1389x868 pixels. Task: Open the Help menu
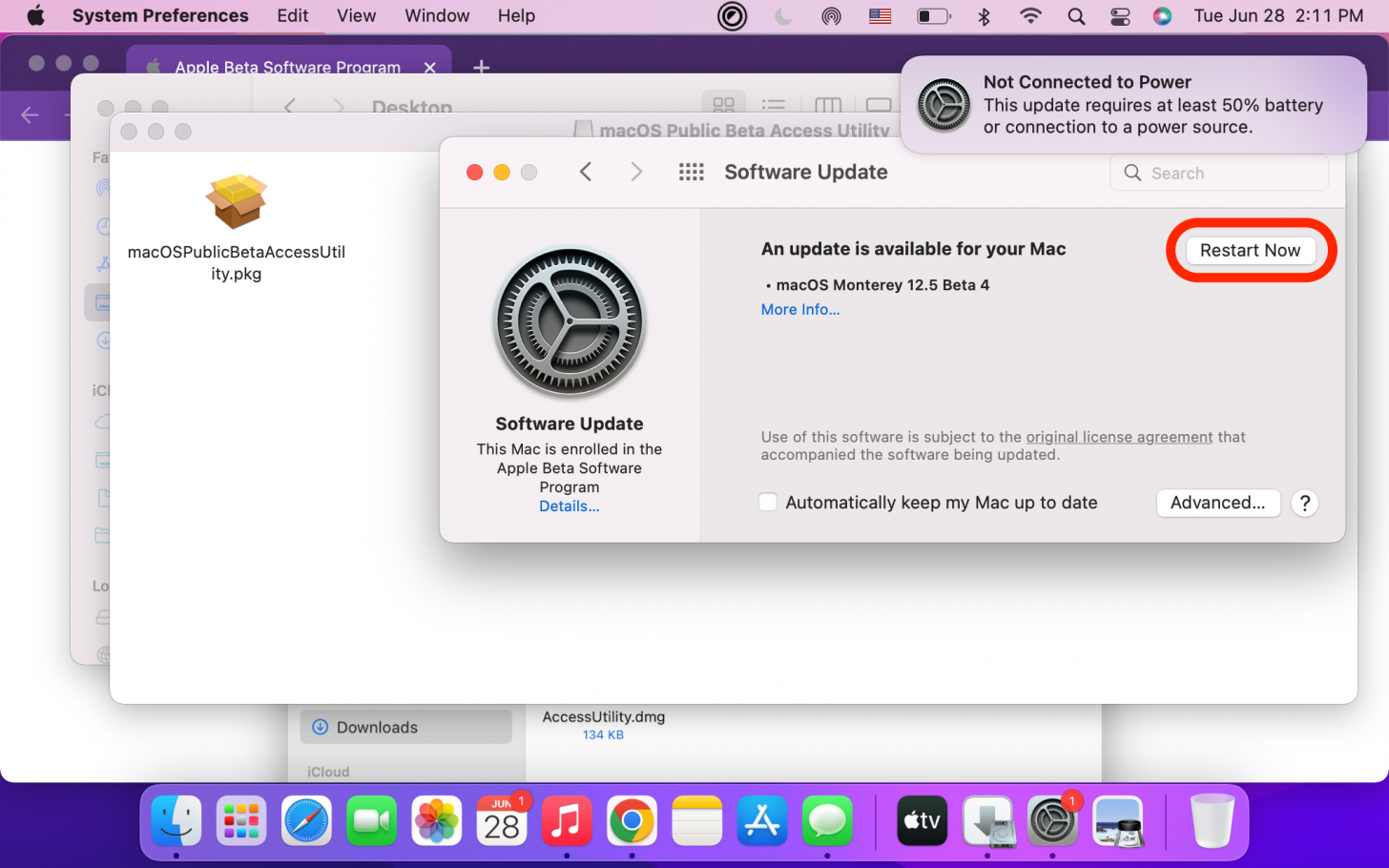pos(516,15)
